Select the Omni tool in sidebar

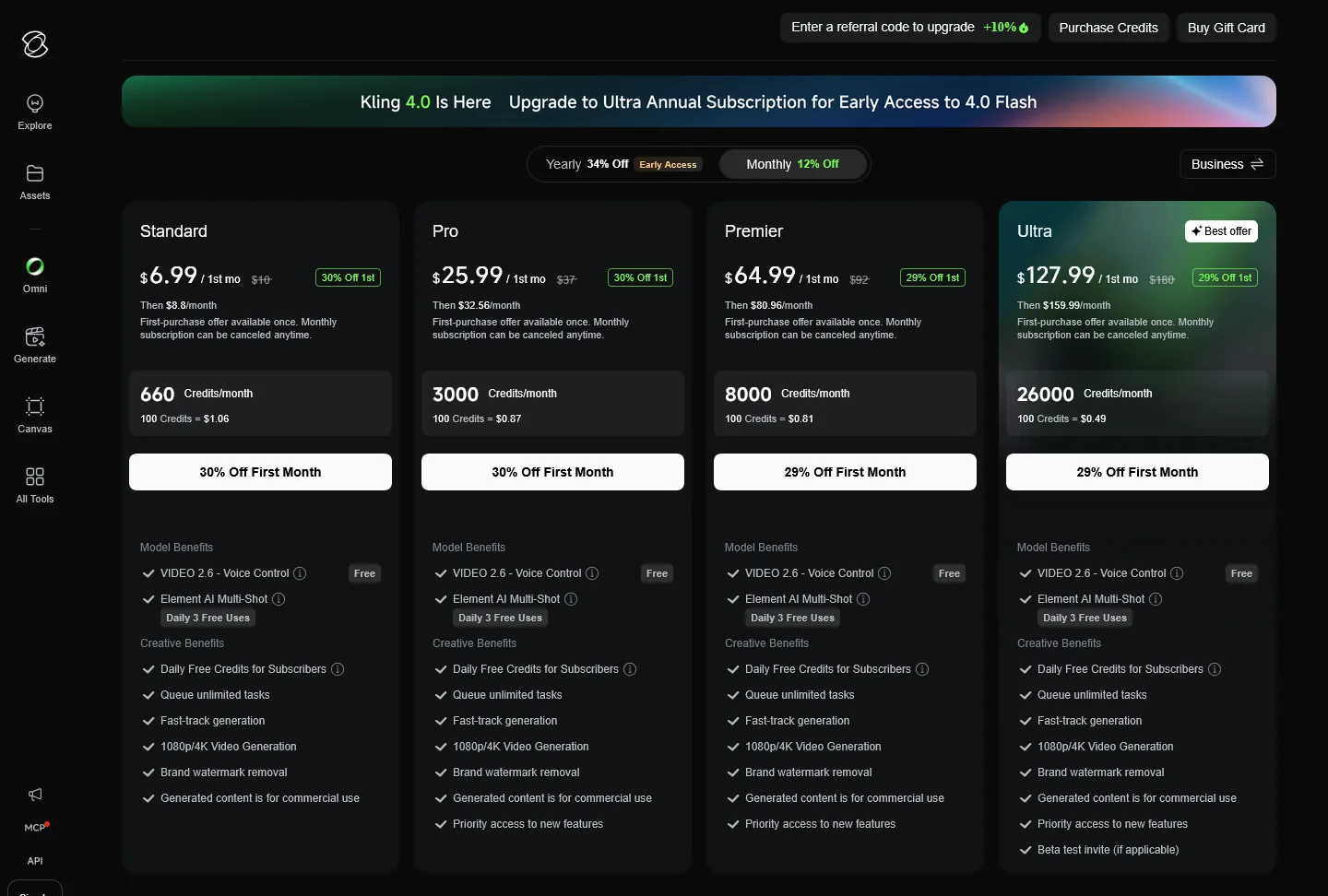35,275
